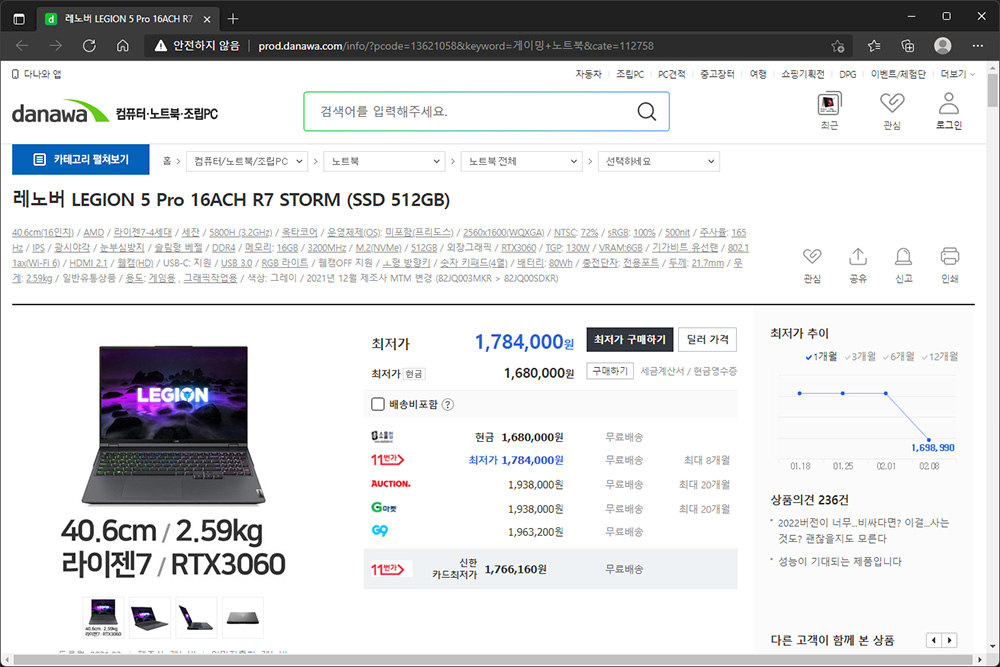Image resolution: width=1000 pixels, height=667 pixels.
Task: Click the RTX3060 spec link
Action: click(x=518, y=247)
